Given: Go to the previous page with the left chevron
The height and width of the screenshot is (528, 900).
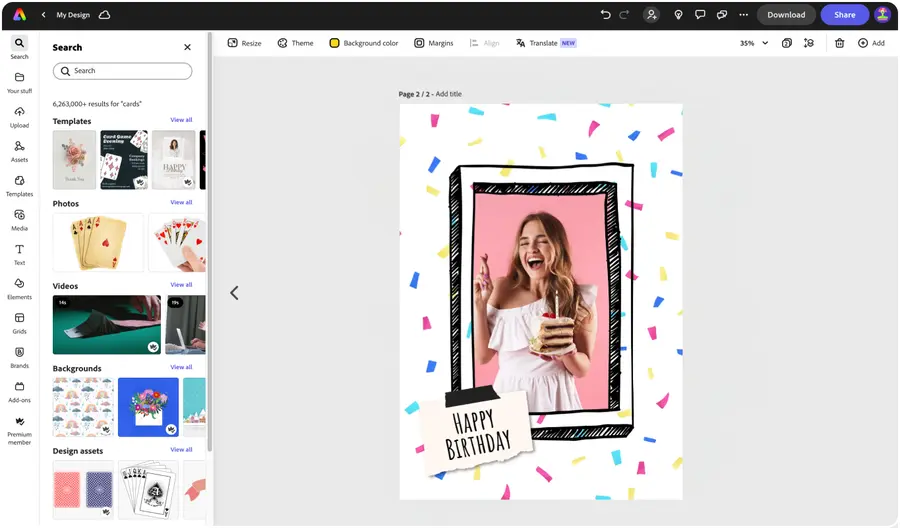Looking at the screenshot, I should [x=234, y=293].
